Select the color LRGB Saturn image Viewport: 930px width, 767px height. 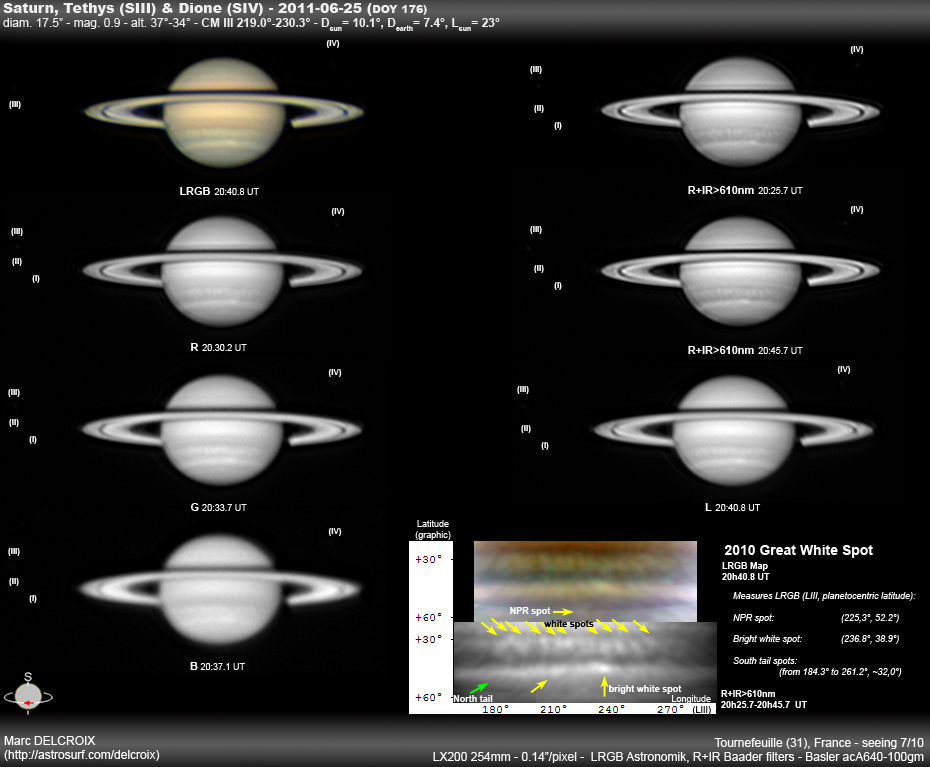coord(224,112)
